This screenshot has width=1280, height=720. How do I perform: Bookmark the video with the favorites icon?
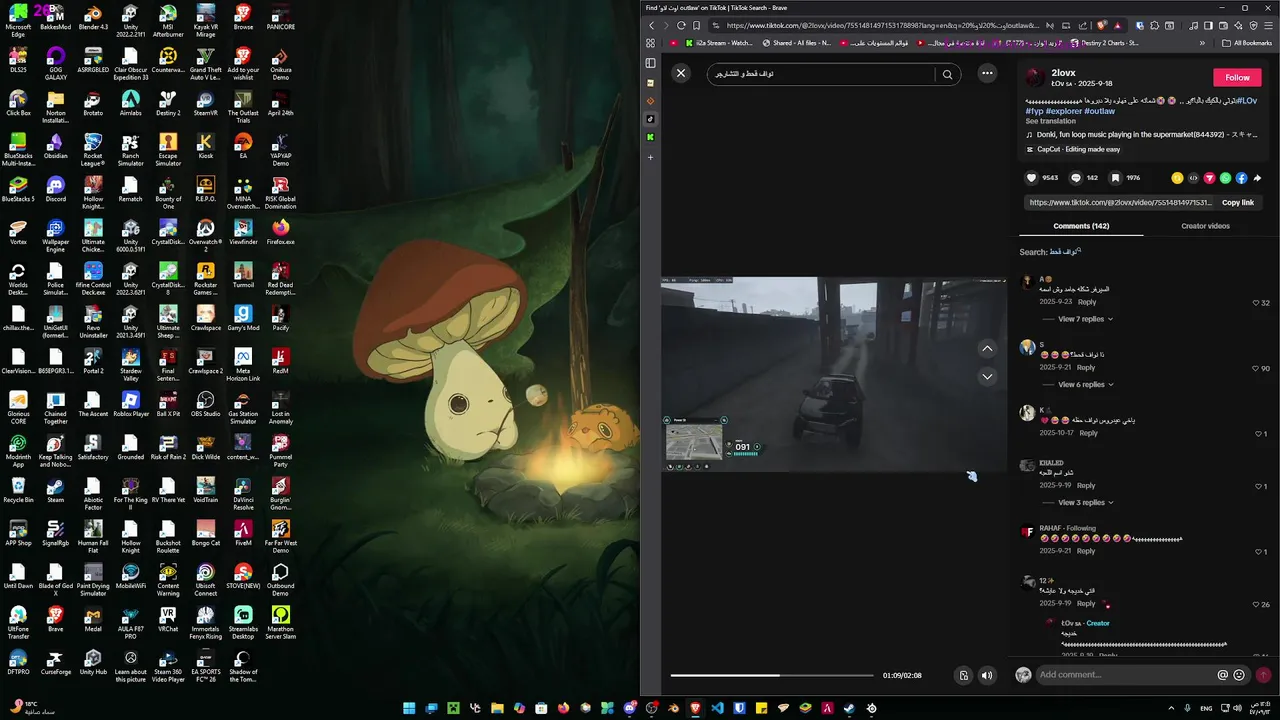click(x=1116, y=178)
